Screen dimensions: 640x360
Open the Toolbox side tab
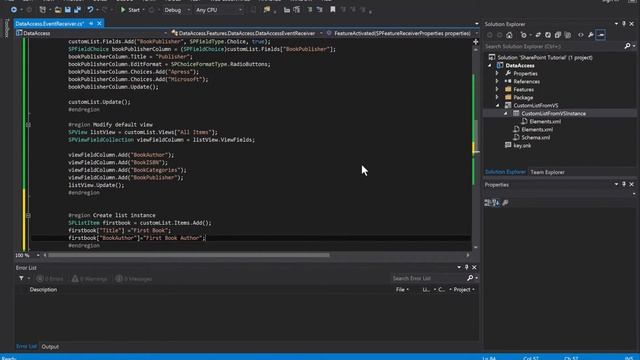[x=6, y=29]
